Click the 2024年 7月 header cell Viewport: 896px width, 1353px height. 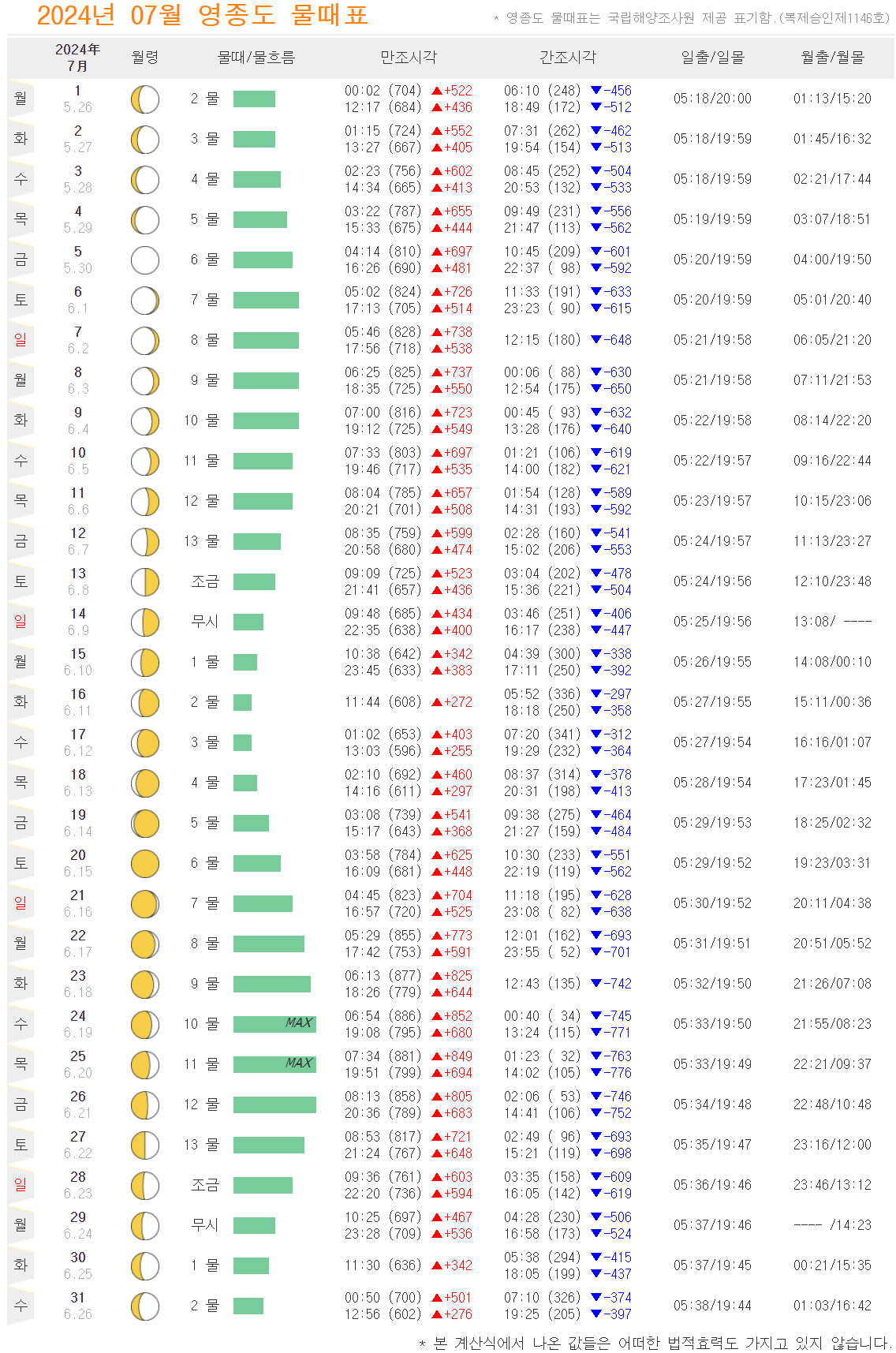[77, 58]
